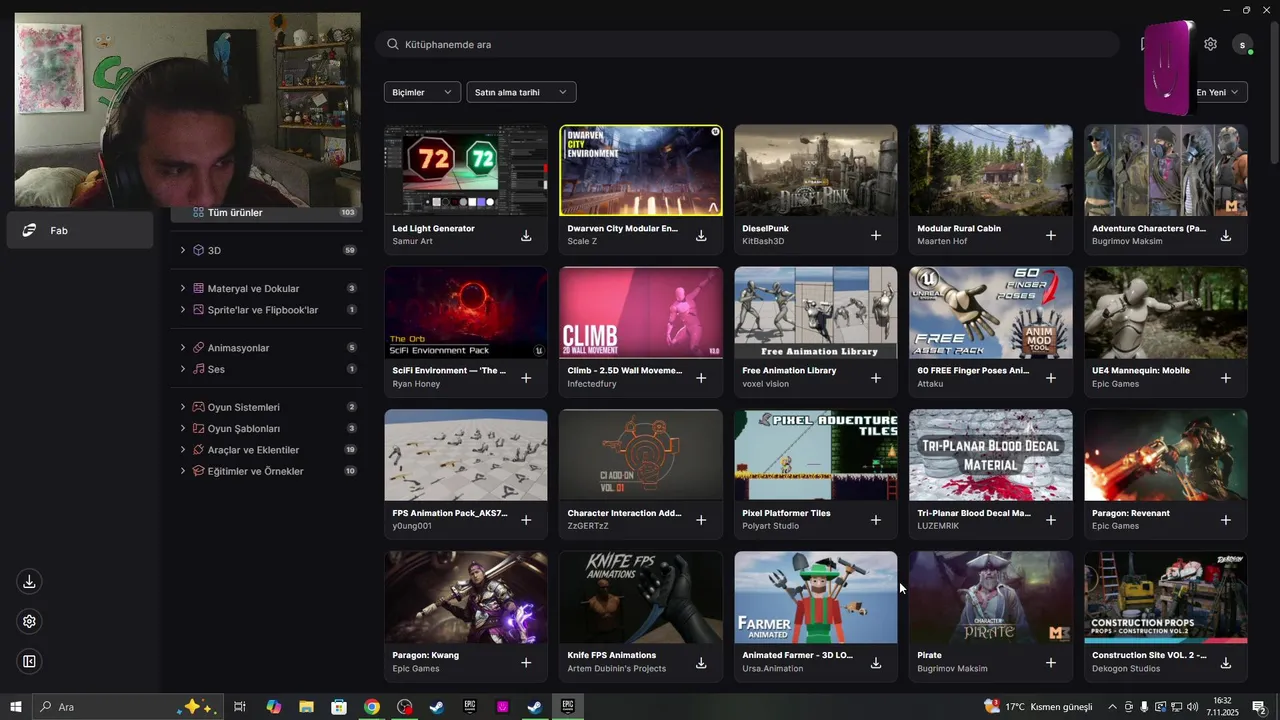
Task: Open Microsoft Store from taskbar
Action: pos(339,707)
